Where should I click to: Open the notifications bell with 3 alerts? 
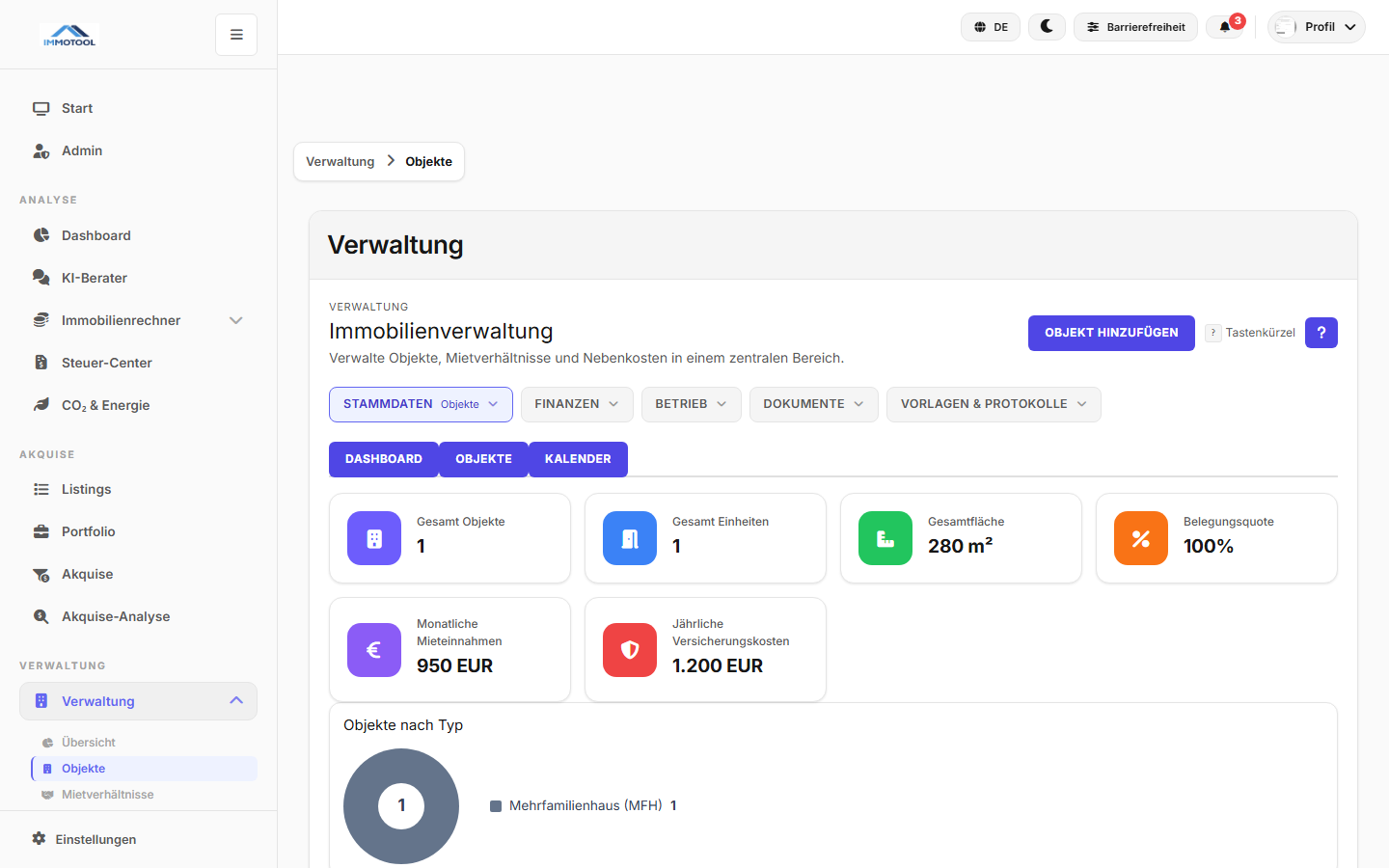coord(1225,26)
